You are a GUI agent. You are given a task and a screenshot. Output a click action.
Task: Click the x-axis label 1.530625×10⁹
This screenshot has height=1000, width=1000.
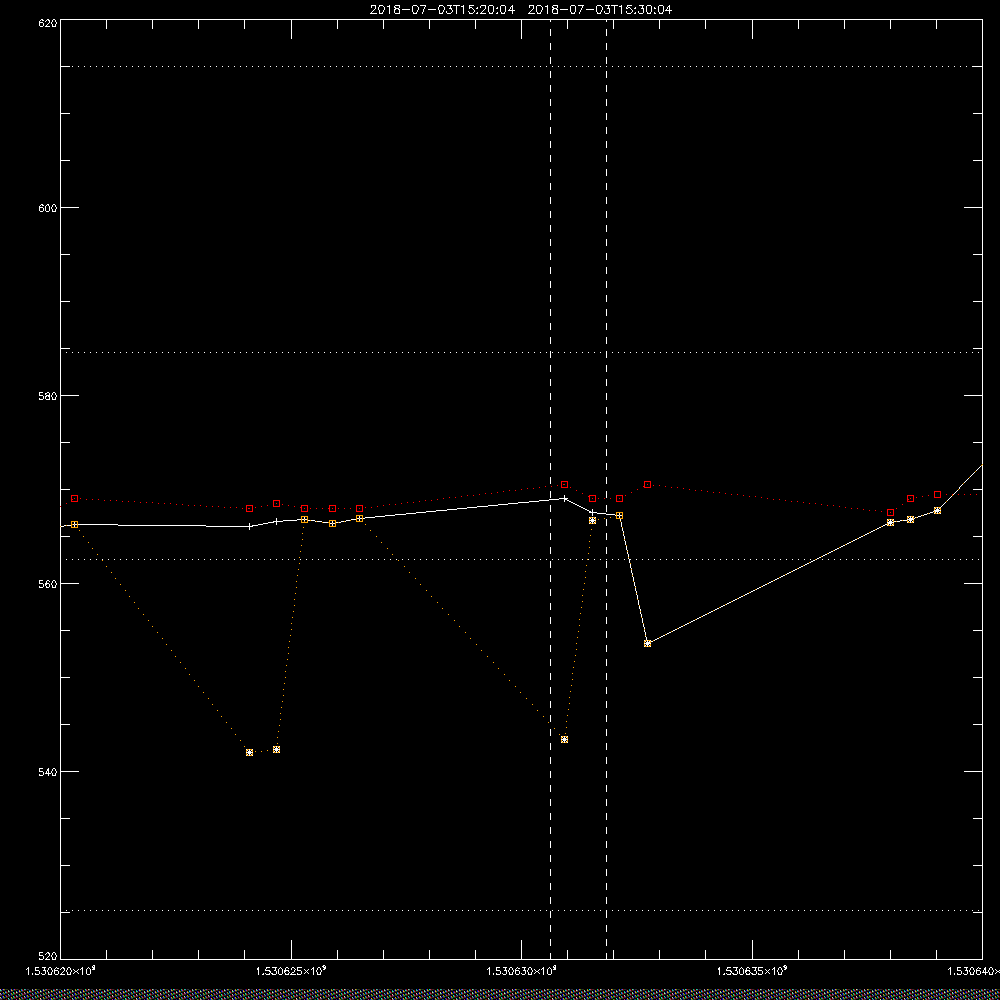(291, 971)
